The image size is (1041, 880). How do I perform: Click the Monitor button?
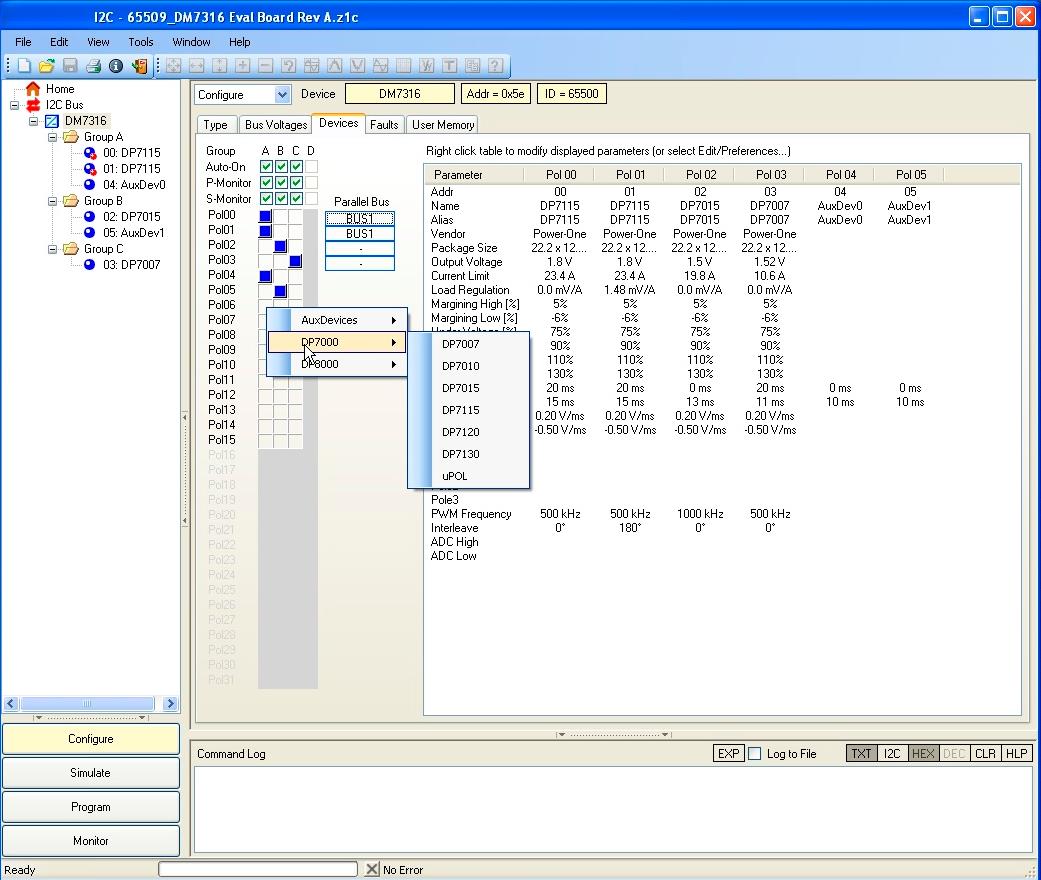click(91, 841)
